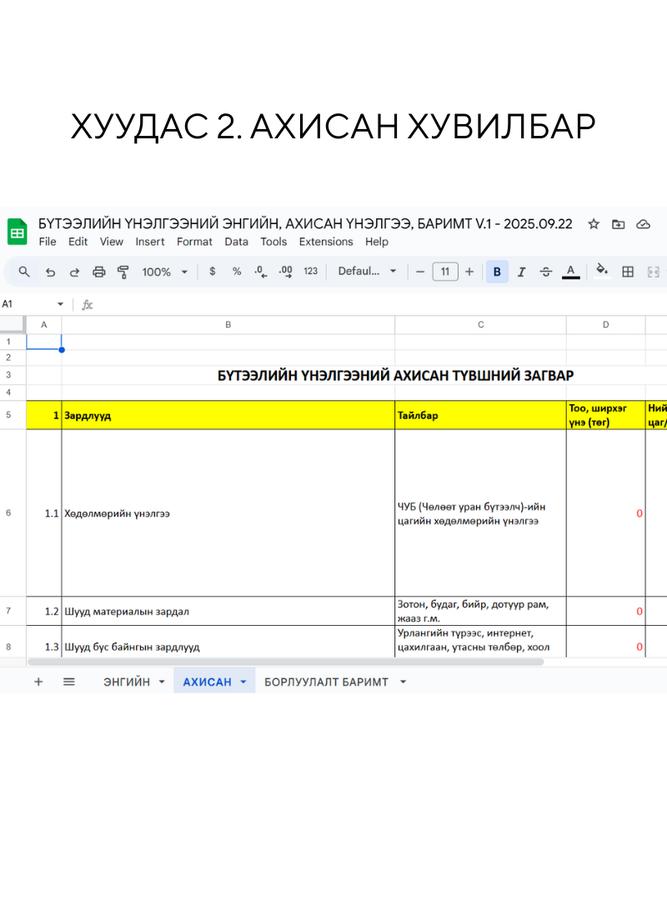Increase decimal places
Image resolution: width=667 pixels, height=900 pixels.
tap(285, 271)
